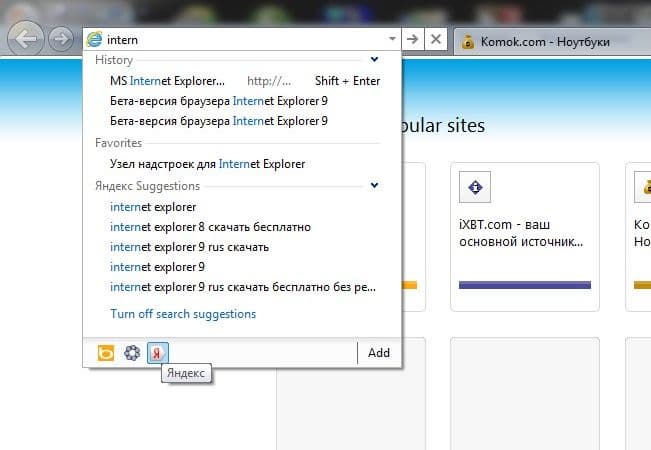Click 'iXBT.com - ваш основной источник...' title
The image size is (651, 450).
[521, 233]
